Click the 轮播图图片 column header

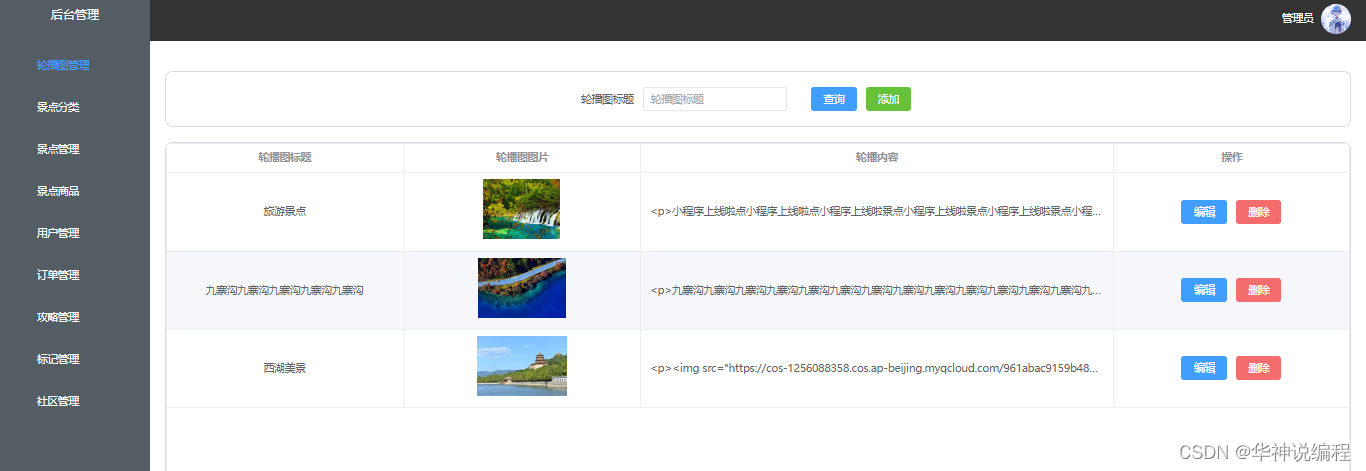click(522, 158)
